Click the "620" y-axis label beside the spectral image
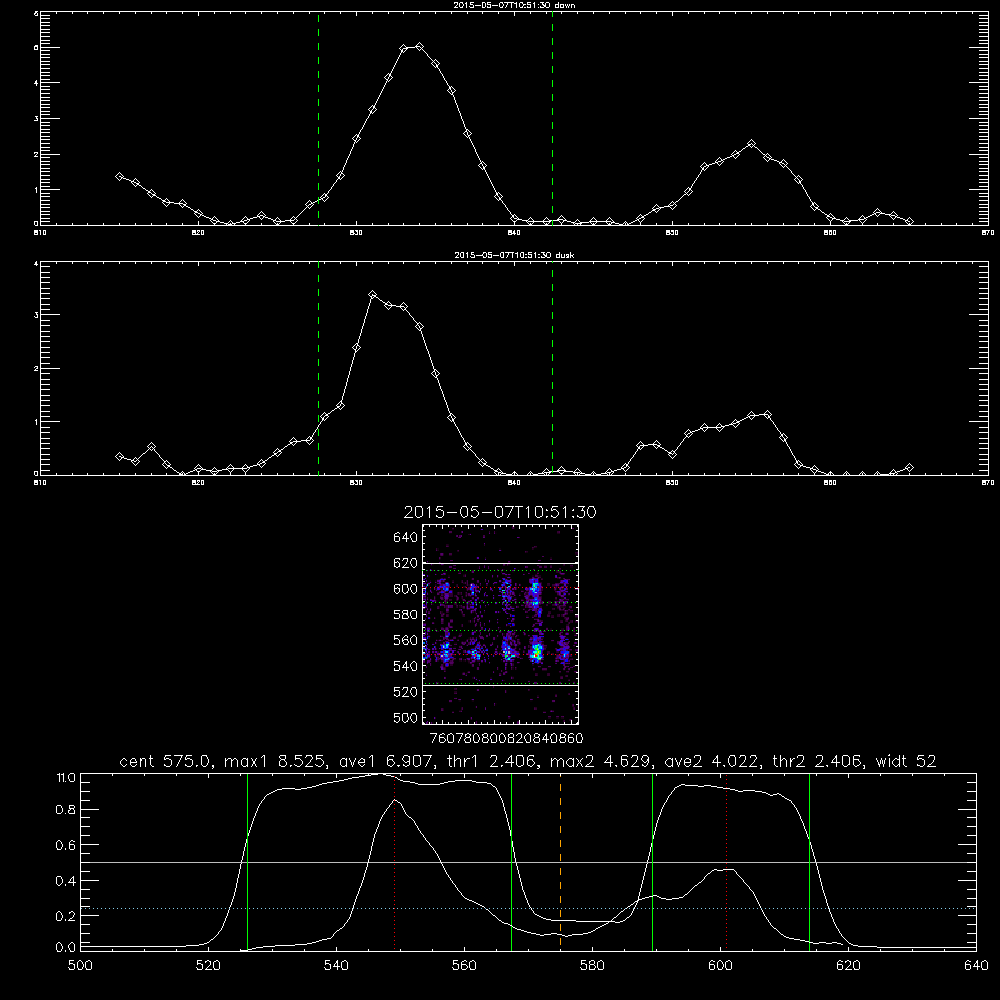This screenshot has width=1000, height=1000. (x=406, y=563)
